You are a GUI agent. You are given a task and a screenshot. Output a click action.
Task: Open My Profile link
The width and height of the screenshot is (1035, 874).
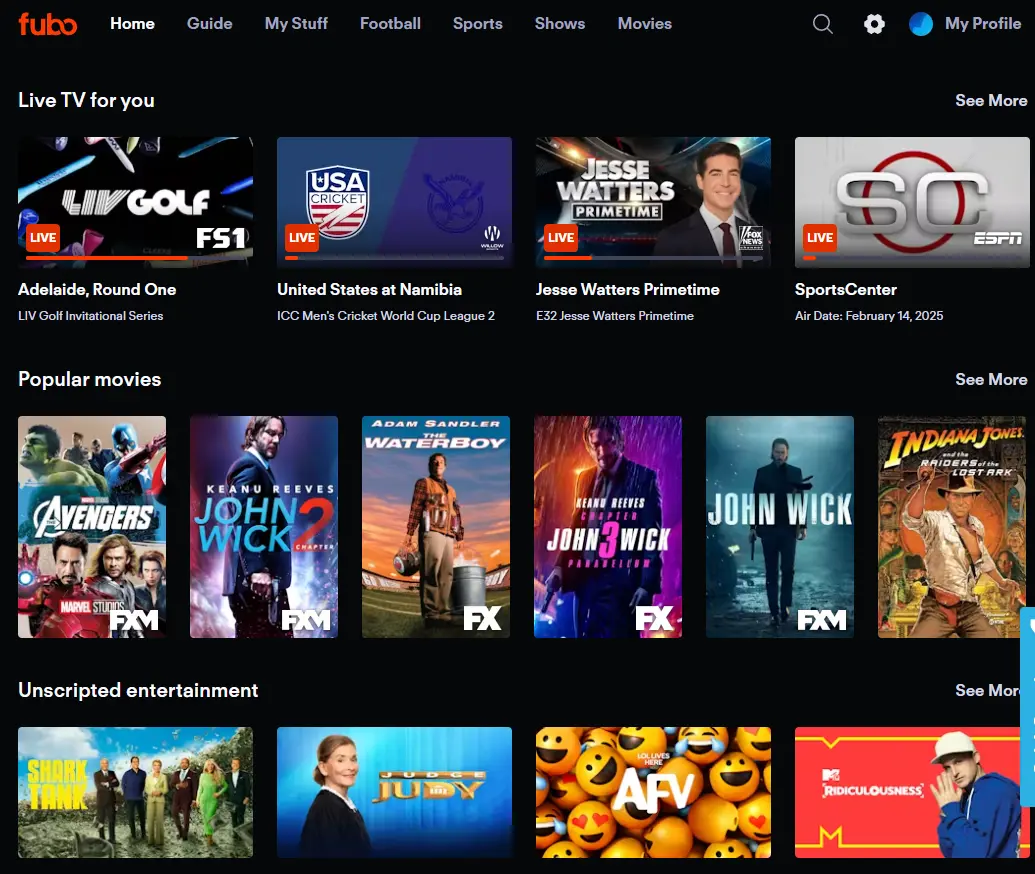coord(982,24)
